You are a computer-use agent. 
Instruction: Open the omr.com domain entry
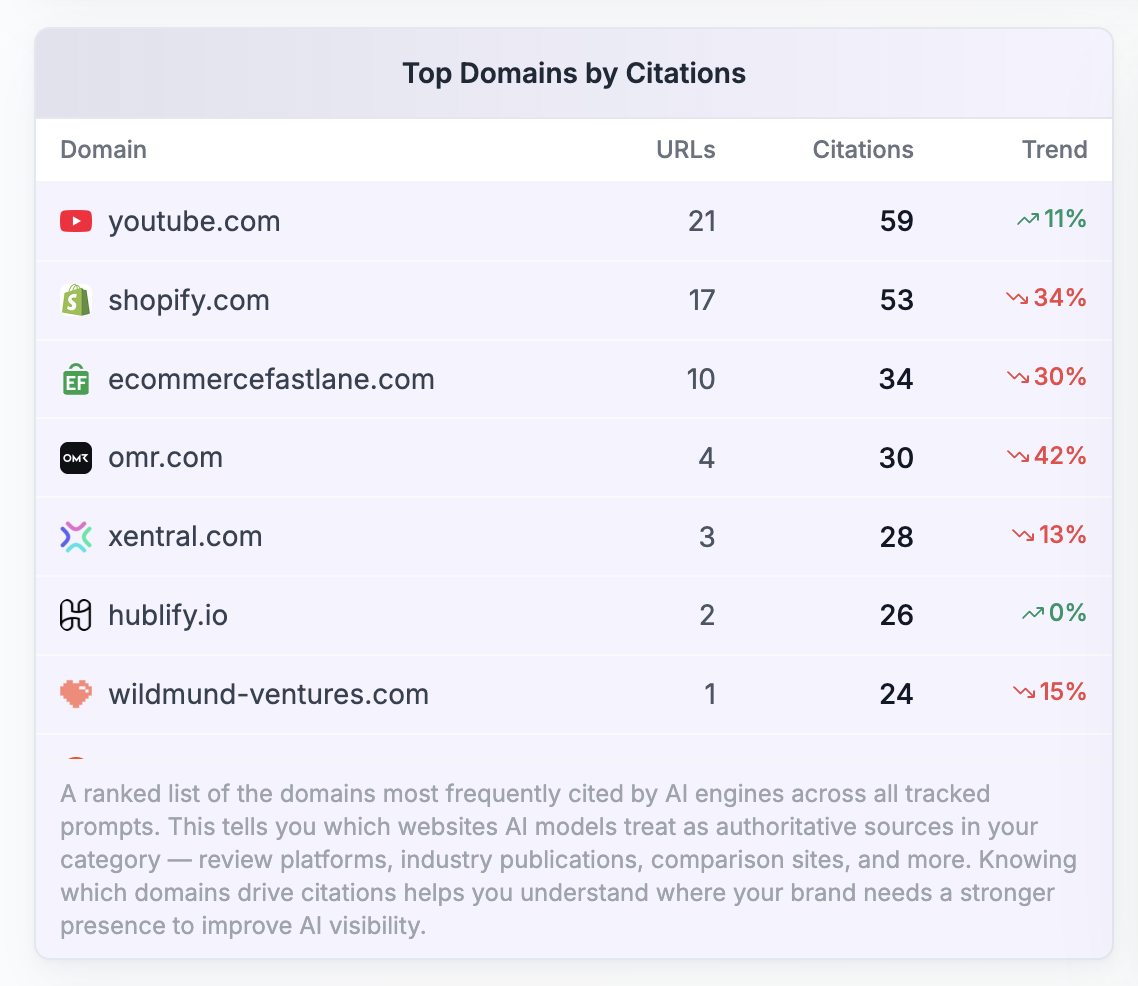[x=165, y=458]
